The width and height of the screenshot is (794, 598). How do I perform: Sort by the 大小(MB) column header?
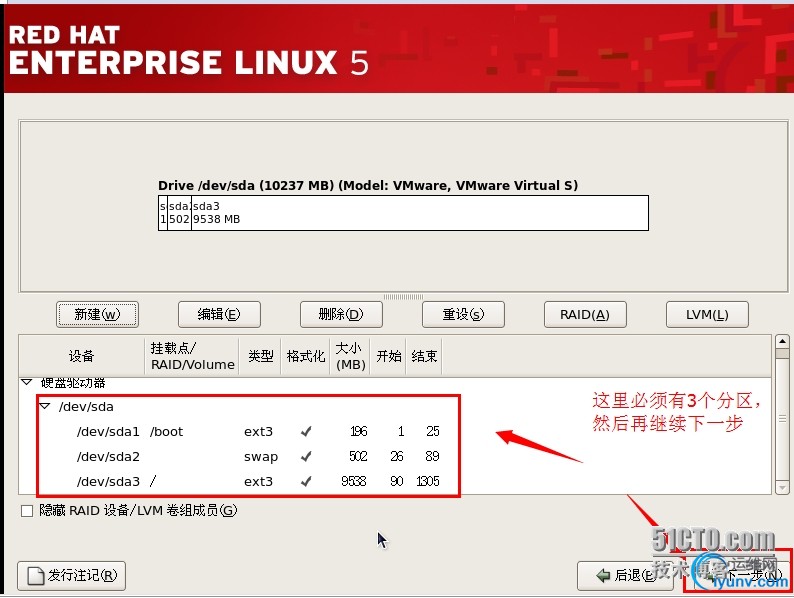(350, 356)
